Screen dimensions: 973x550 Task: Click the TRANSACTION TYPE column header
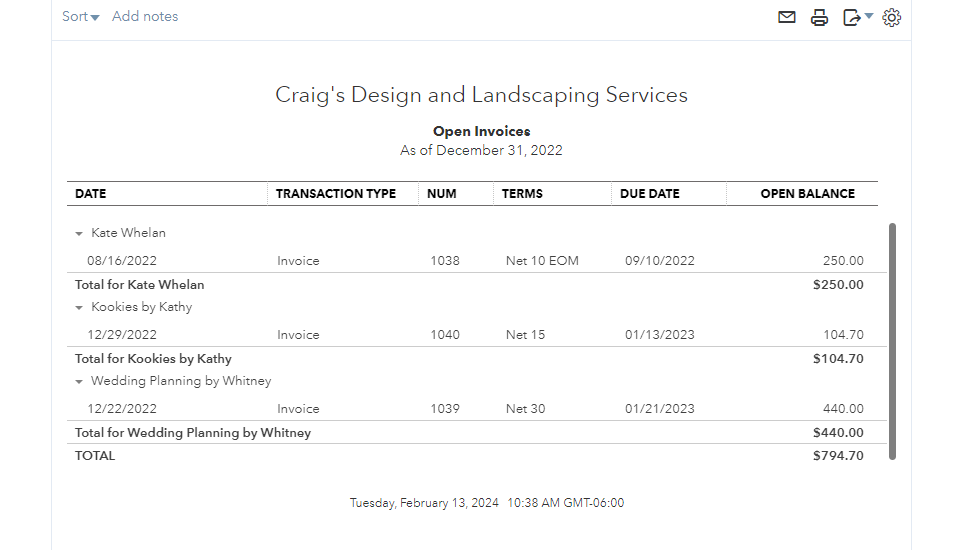[336, 194]
